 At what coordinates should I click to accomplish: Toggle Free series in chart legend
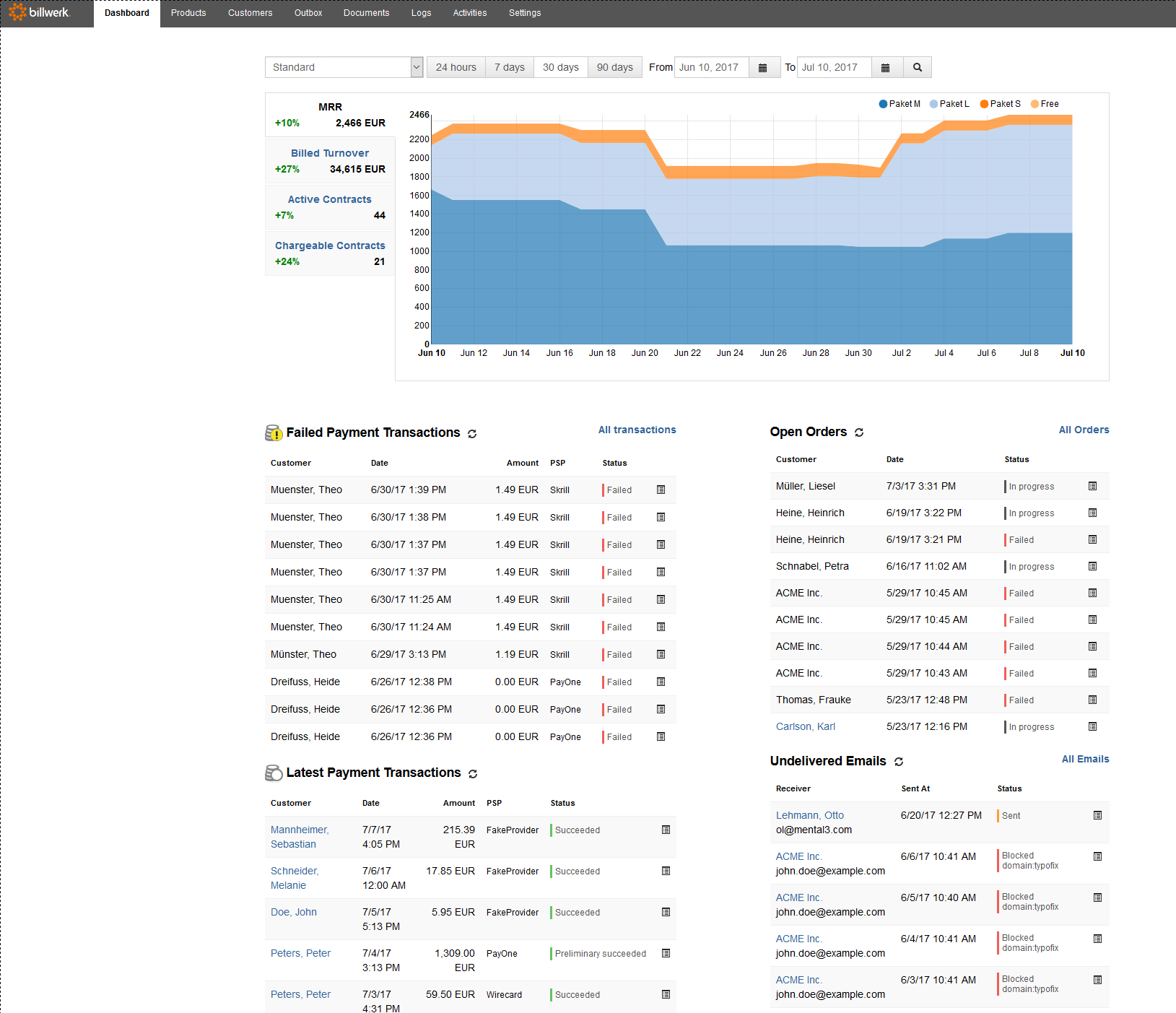click(x=1044, y=104)
